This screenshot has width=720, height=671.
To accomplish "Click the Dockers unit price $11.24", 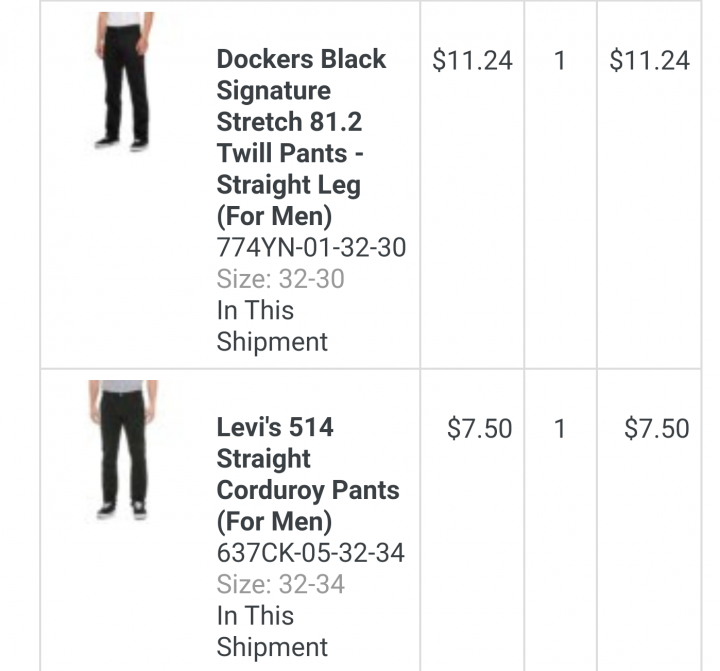I will pos(472,60).
